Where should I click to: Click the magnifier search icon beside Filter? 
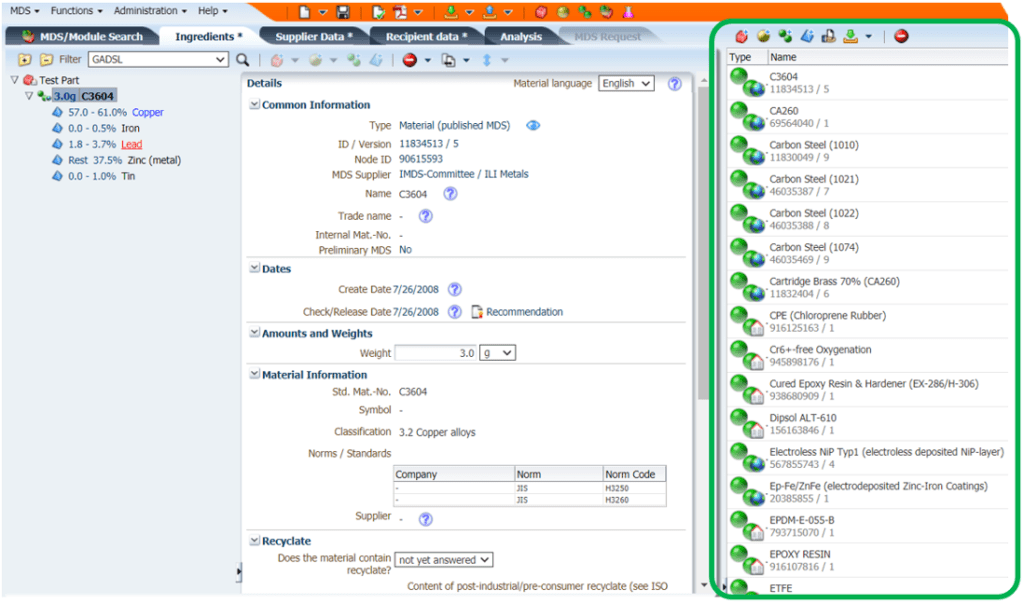(x=242, y=60)
